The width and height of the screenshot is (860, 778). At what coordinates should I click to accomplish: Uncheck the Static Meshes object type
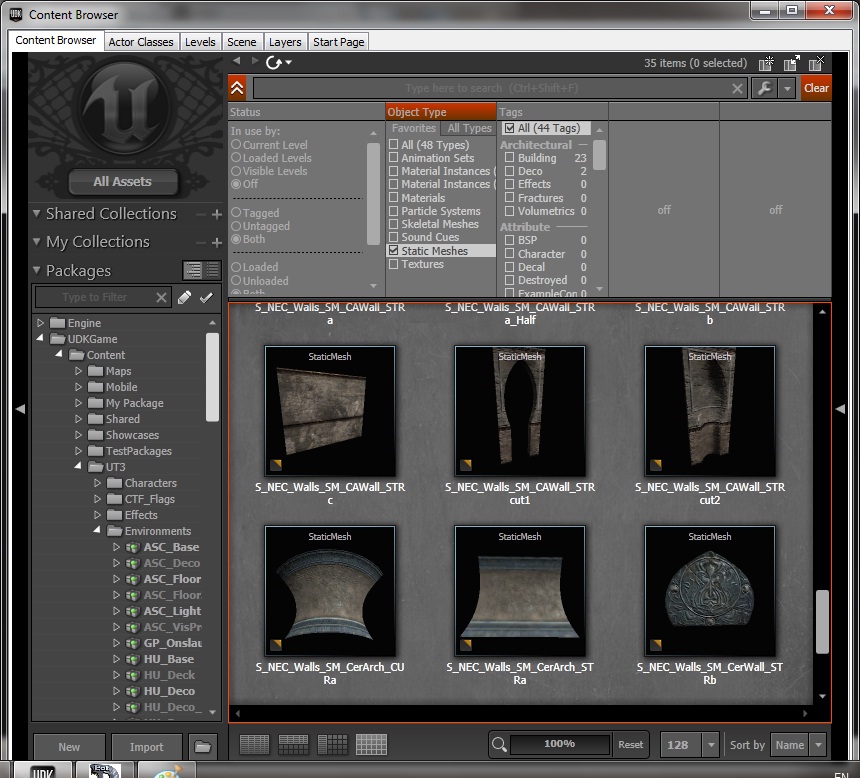394,251
